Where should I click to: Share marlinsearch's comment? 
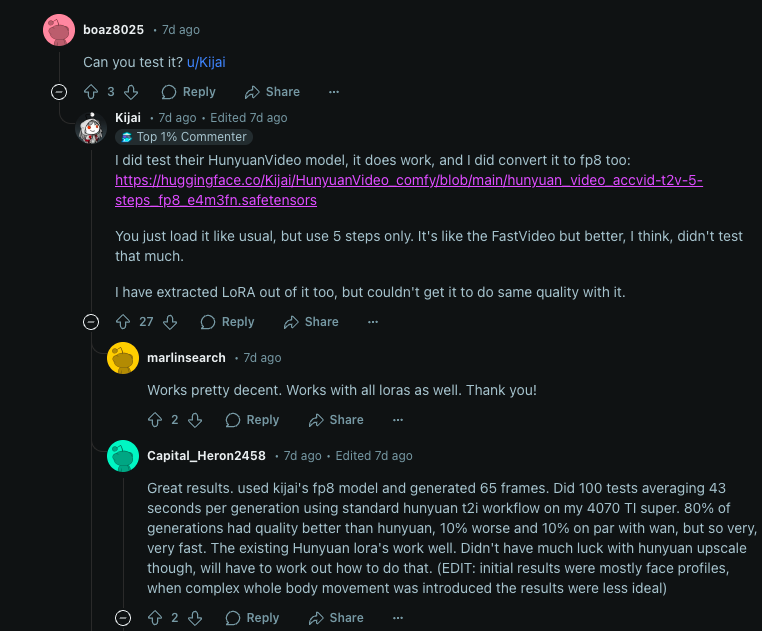pyautogui.click(x=336, y=420)
